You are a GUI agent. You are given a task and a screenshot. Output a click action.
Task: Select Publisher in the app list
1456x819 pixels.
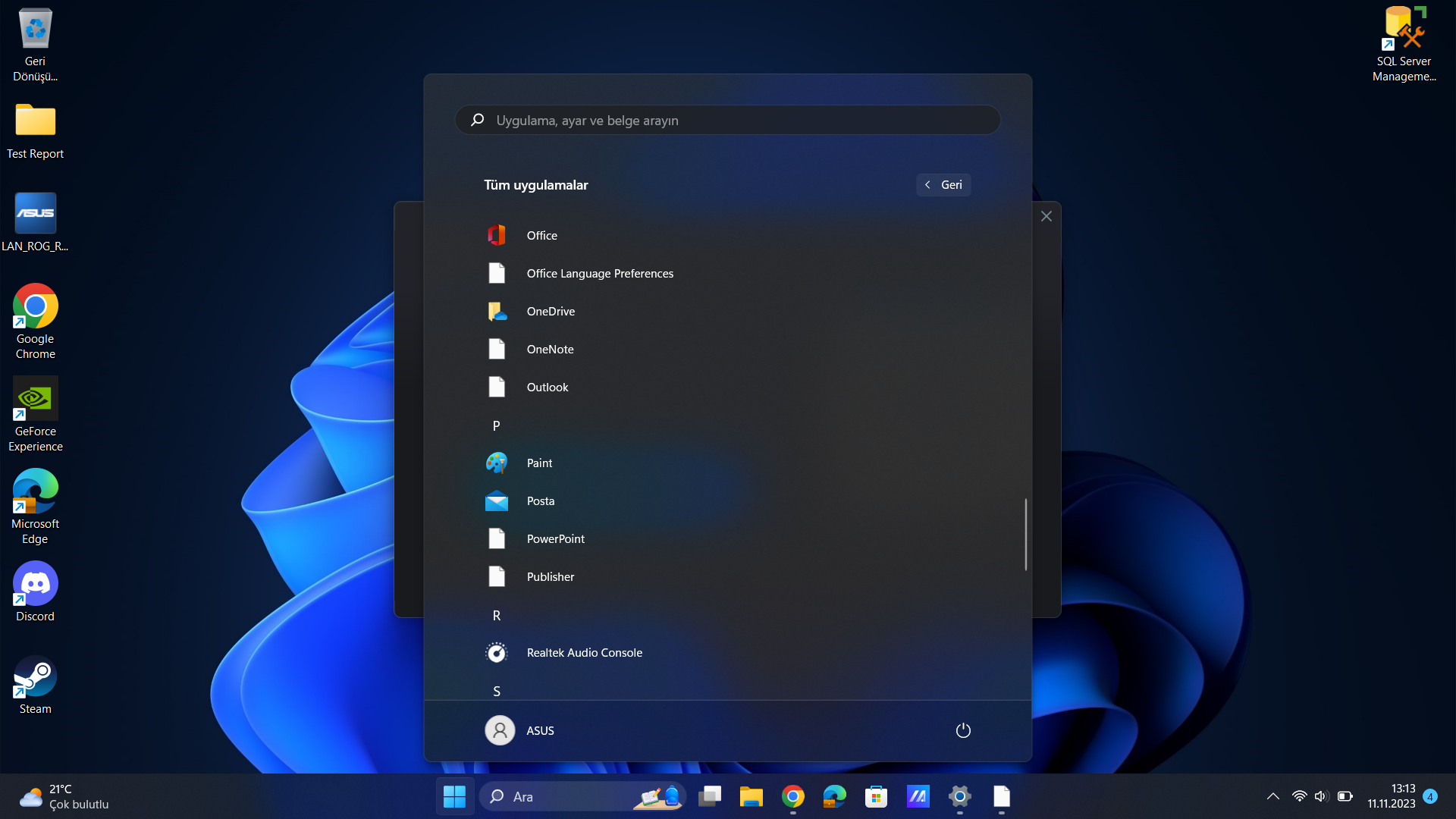click(x=550, y=576)
